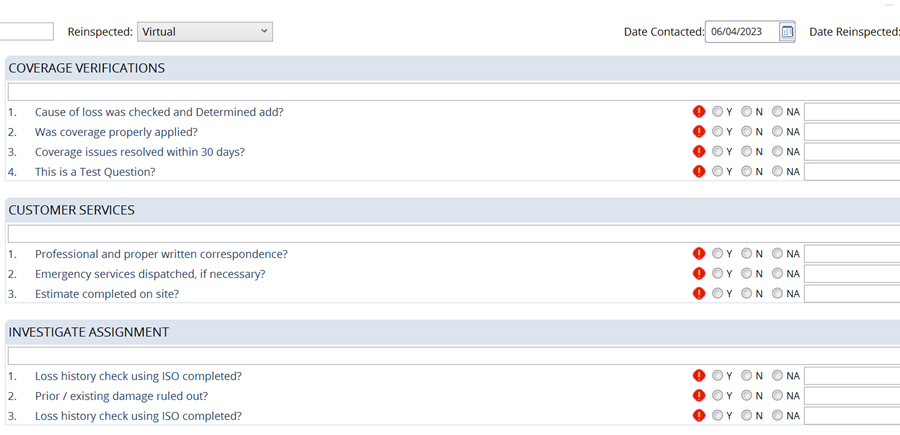
Task: Click alert icon for Emergency services dispatched
Action: tap(699, 274)
